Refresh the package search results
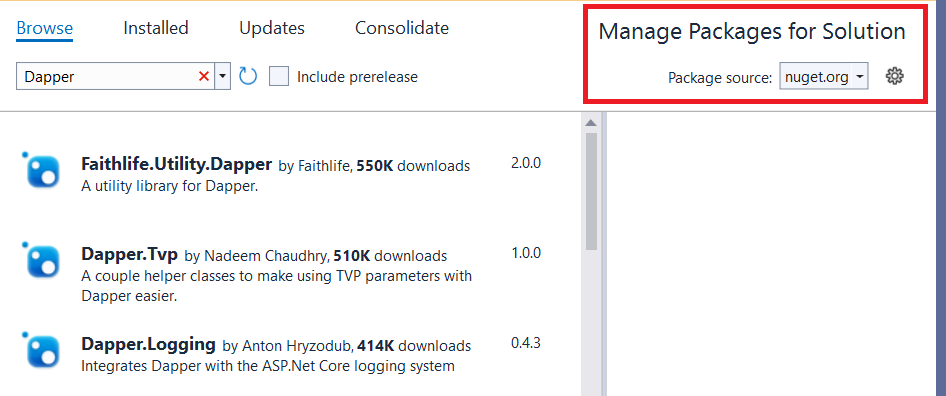Image resolution: width=946 pixels, height=396 pixels. pos(248,76)
